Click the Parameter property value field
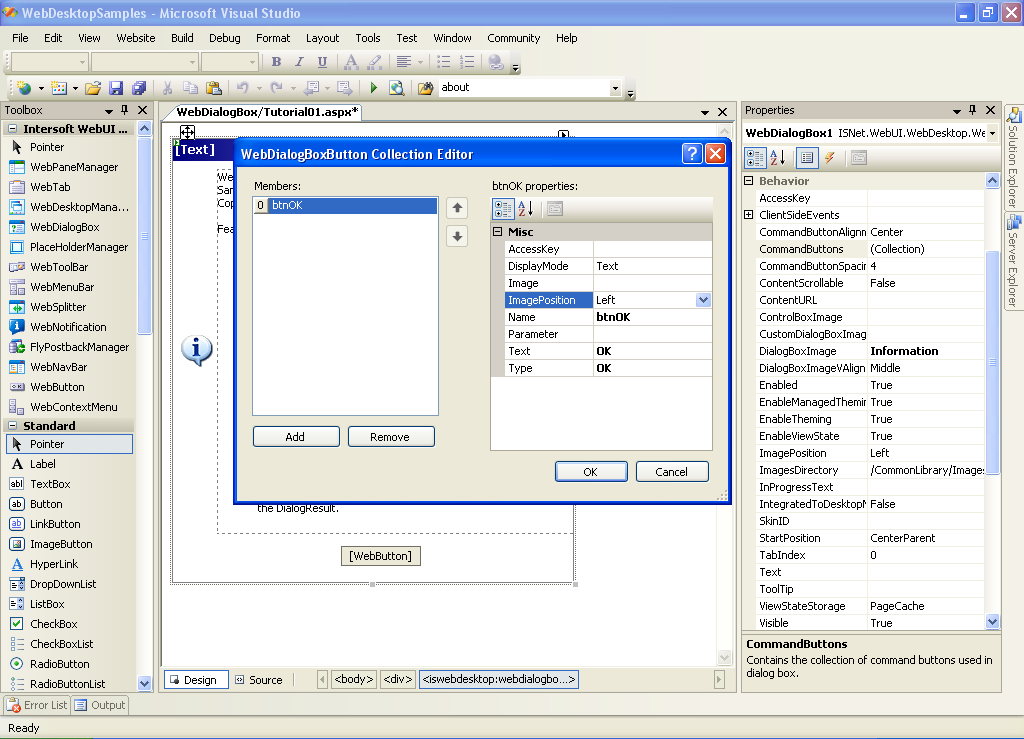Screen dimensions: 1024x739 [x=652, y=334]
